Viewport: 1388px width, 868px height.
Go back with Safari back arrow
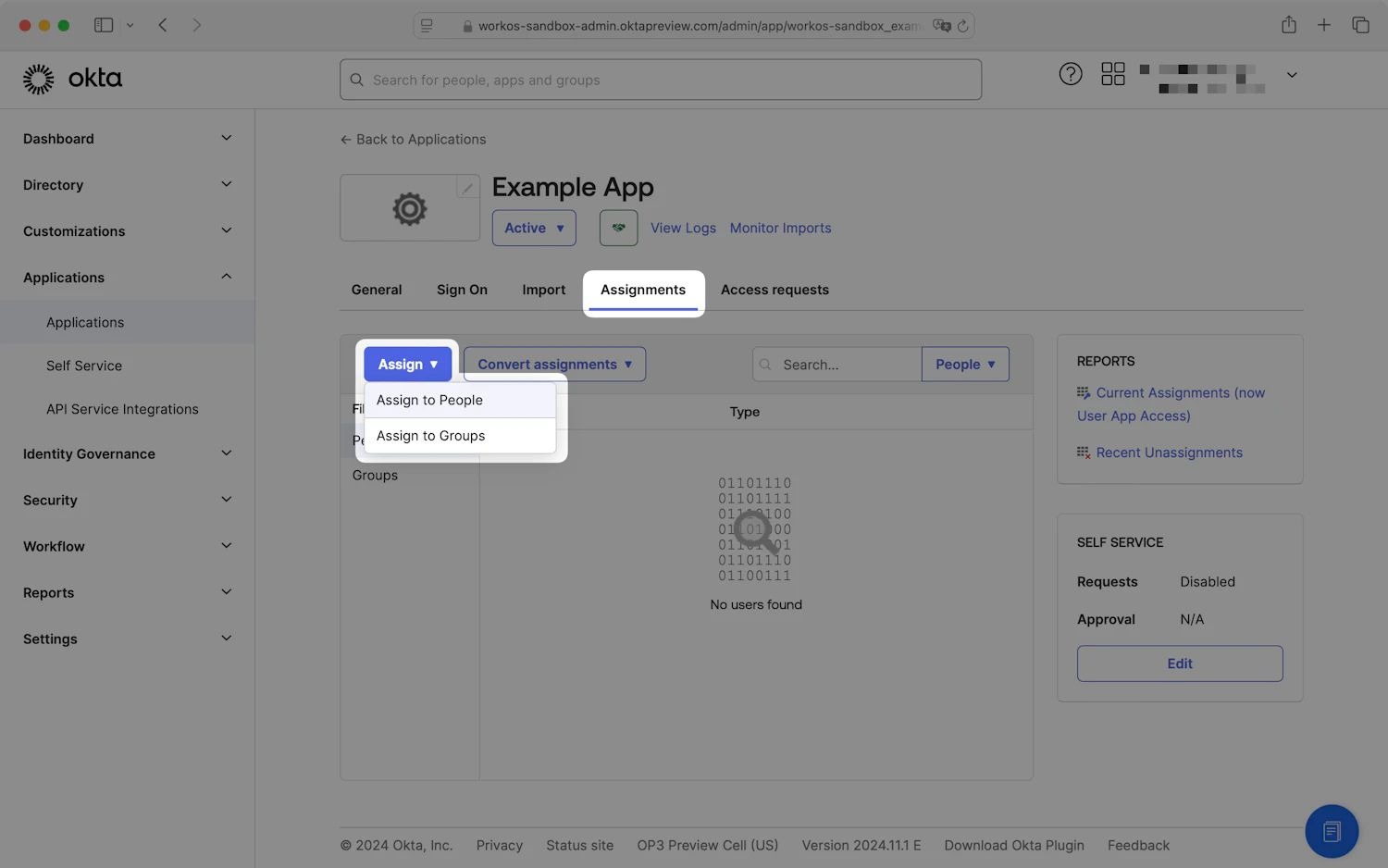click(163, 25)
